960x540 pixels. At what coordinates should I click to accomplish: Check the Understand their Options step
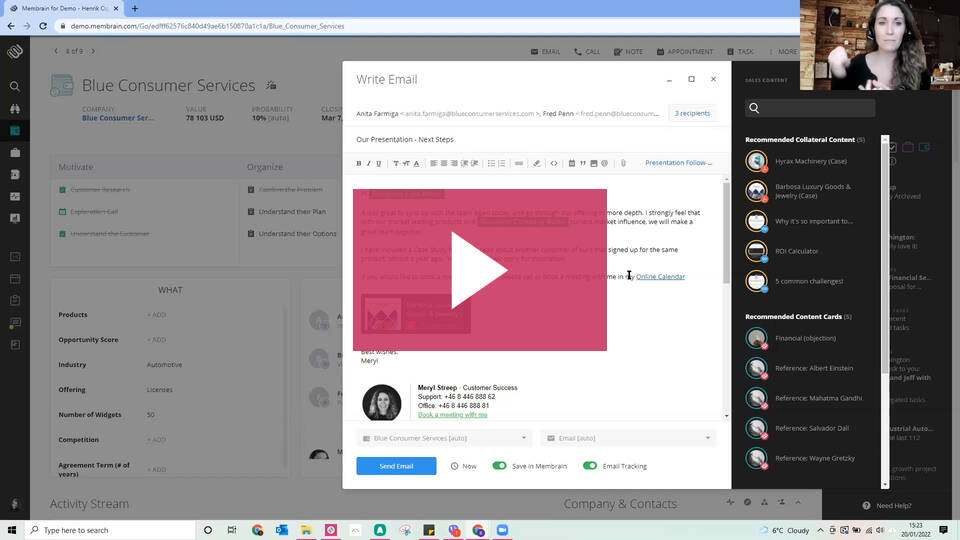click(x=251, y=234)
